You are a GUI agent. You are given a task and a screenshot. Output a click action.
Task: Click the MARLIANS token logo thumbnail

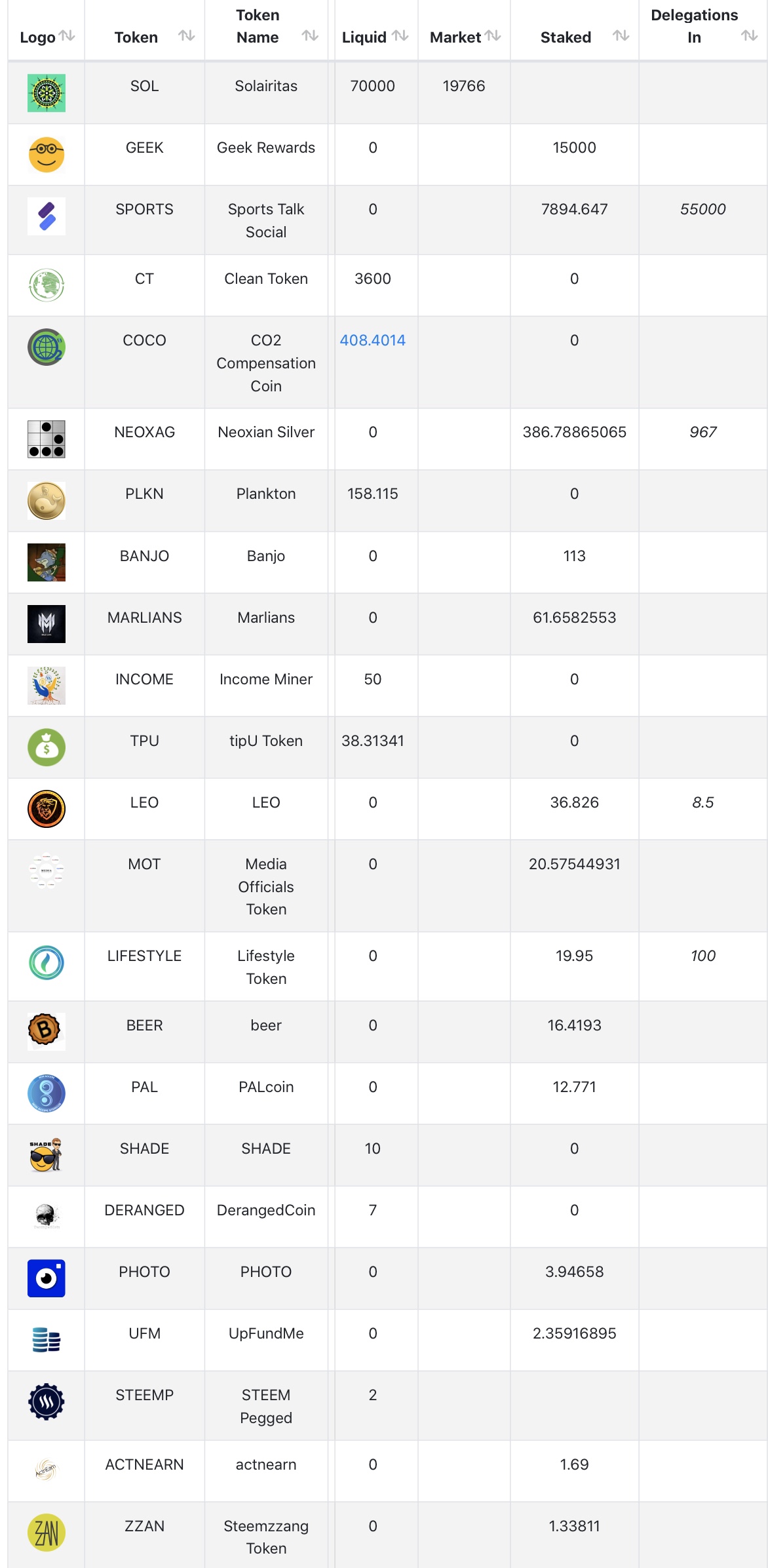coord(47,624)
